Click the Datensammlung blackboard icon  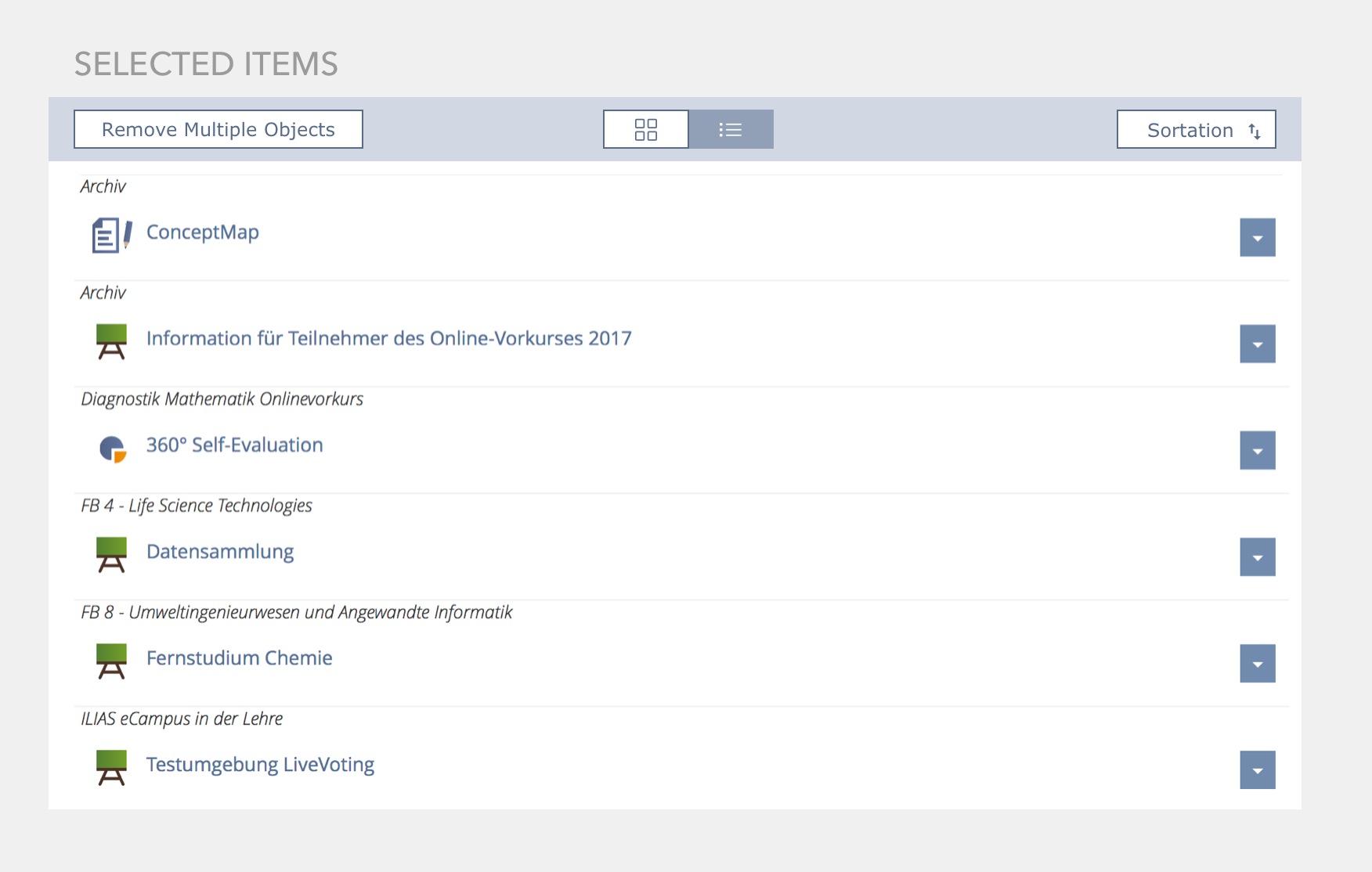[111, 554]
